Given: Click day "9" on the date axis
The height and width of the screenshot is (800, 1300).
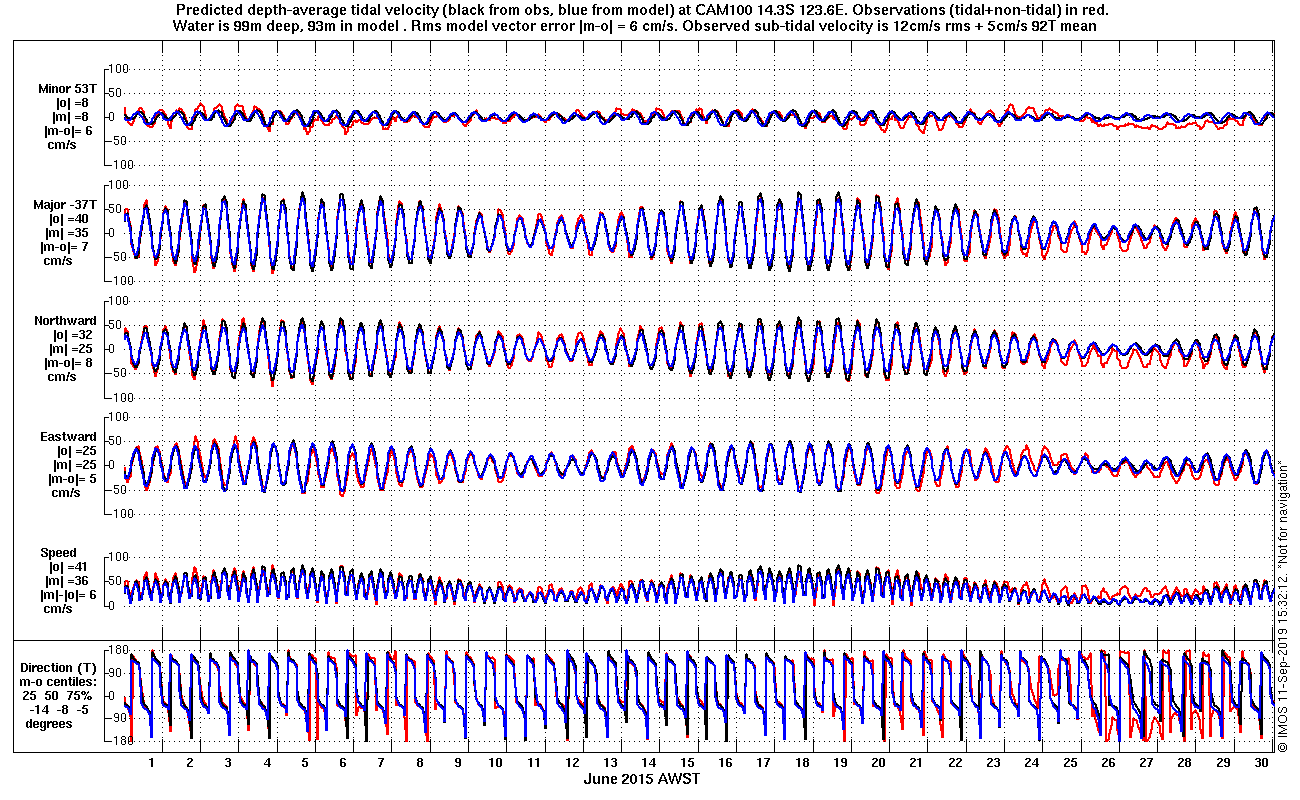Looking at the screenshot, I should click(x=458, y=763).
